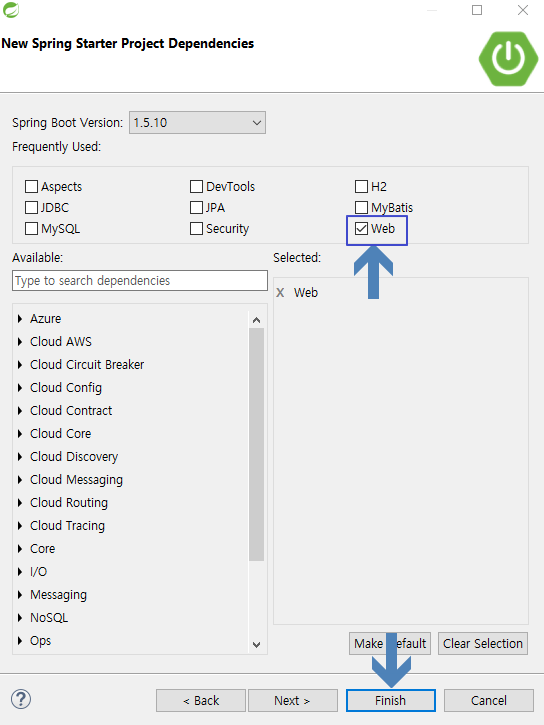Expand the I/O category
This screenshot has width=544, height=725.
click(20, 572)
